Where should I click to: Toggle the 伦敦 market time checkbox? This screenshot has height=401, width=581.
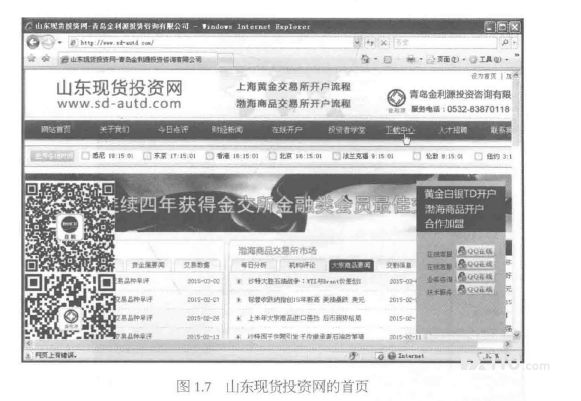tap(417, 156)
